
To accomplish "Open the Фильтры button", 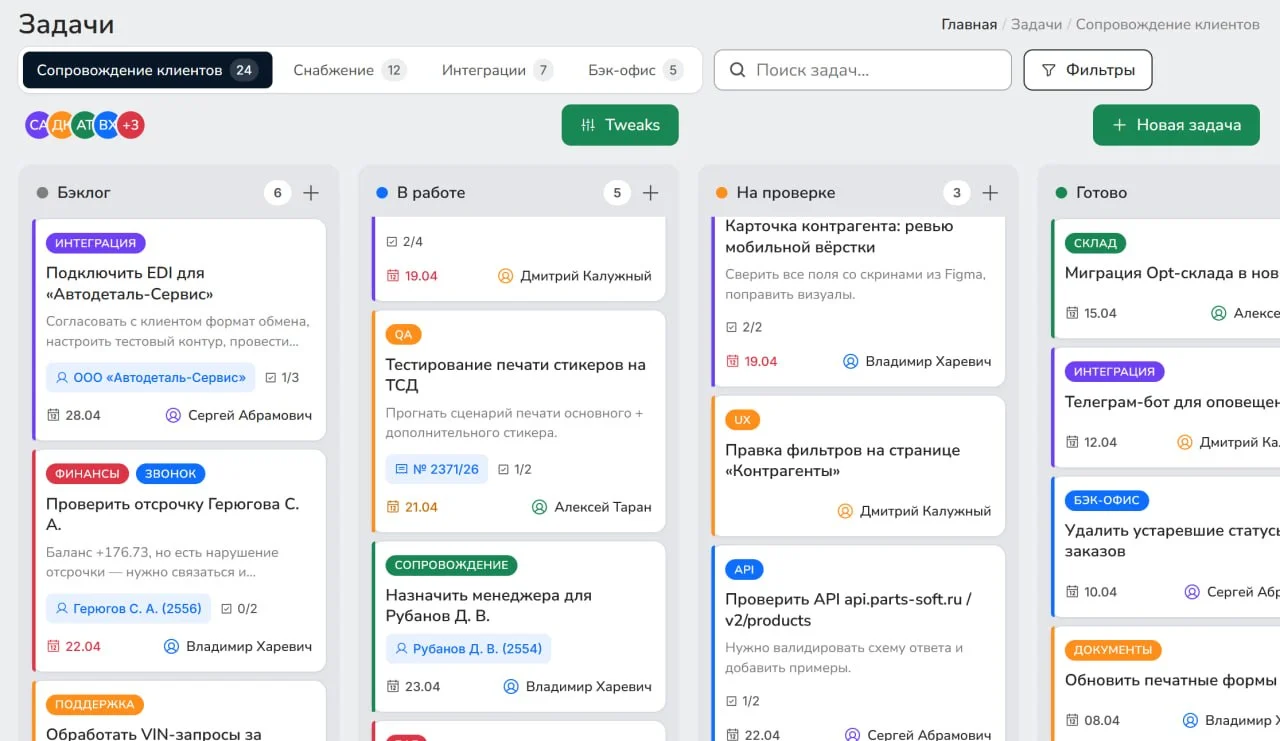I will point(1088,70).
